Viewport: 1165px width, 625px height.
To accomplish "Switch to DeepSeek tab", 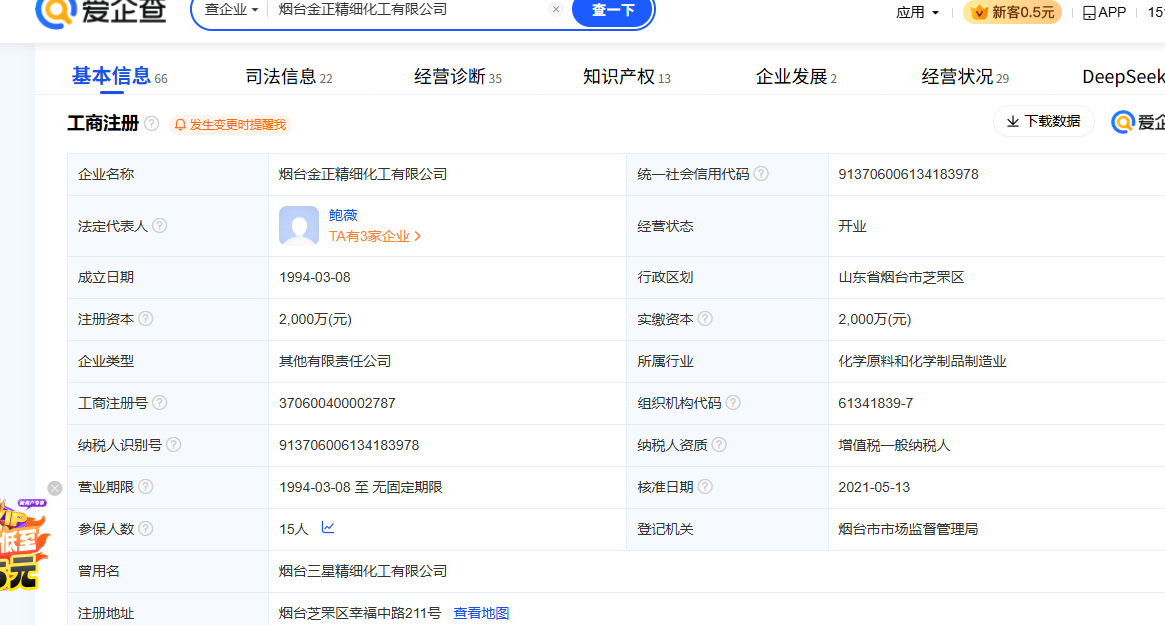I will point(1123,77).
